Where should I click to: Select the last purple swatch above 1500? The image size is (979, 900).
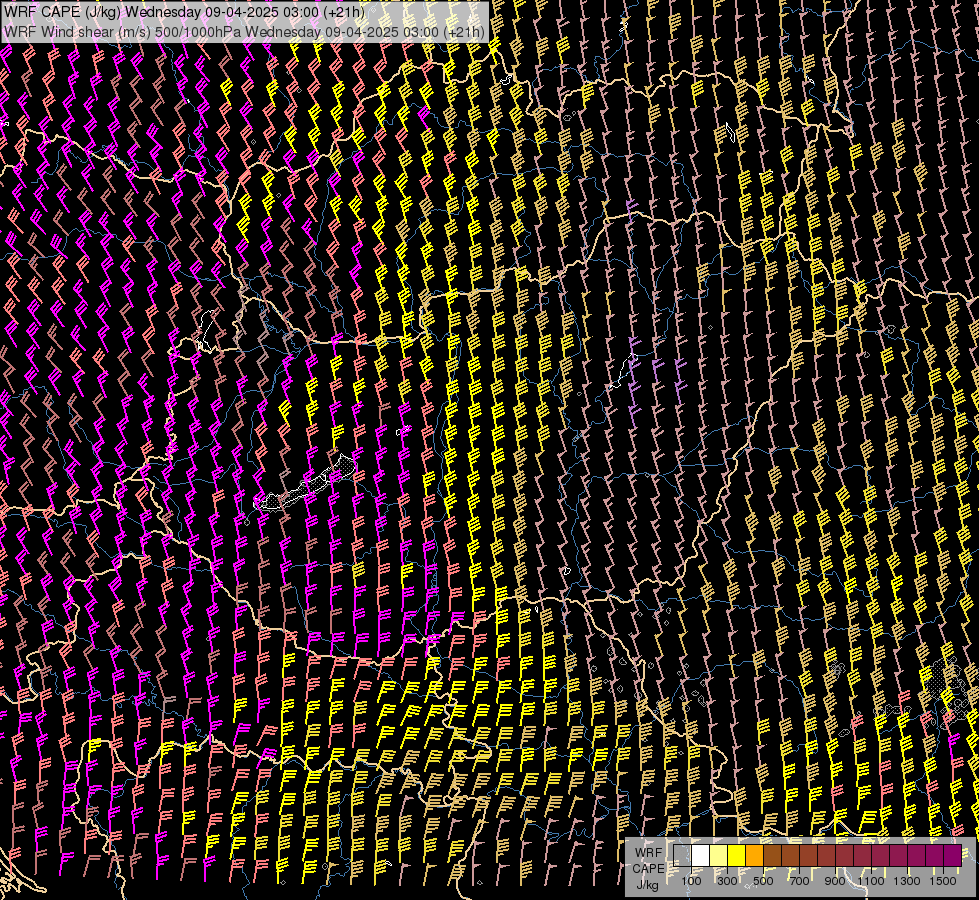(953, 855)
